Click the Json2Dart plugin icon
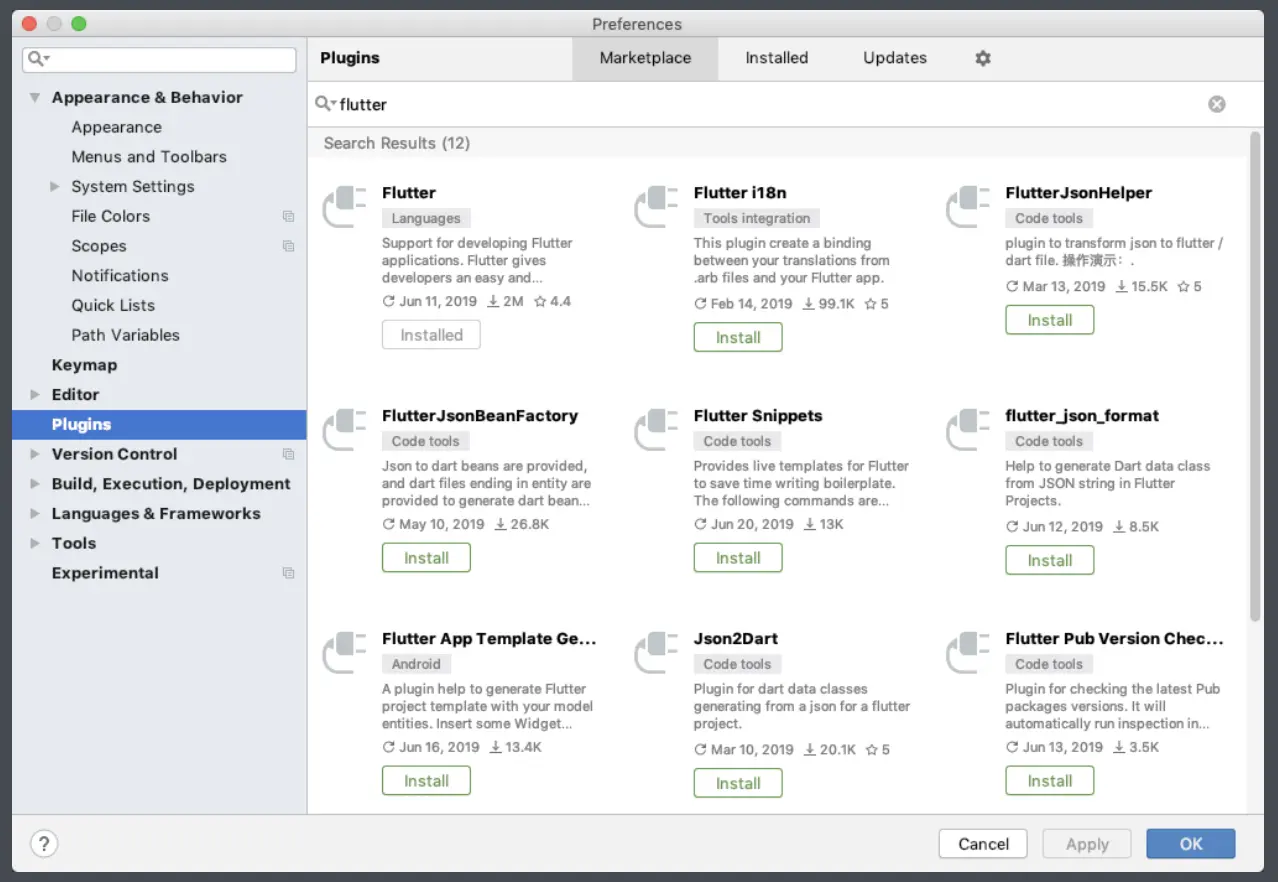1278x882 pixels. click(657, 653)
